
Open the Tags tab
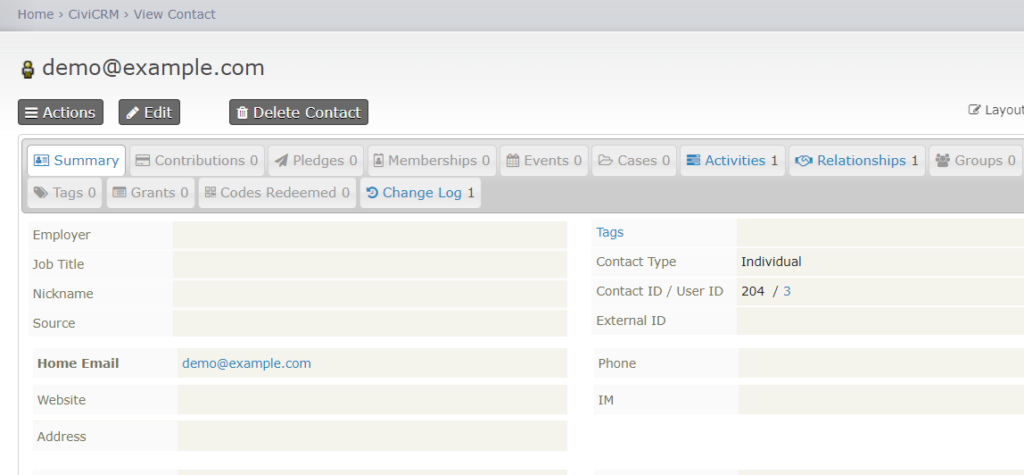pyautogui.click(x=65, y=193)
